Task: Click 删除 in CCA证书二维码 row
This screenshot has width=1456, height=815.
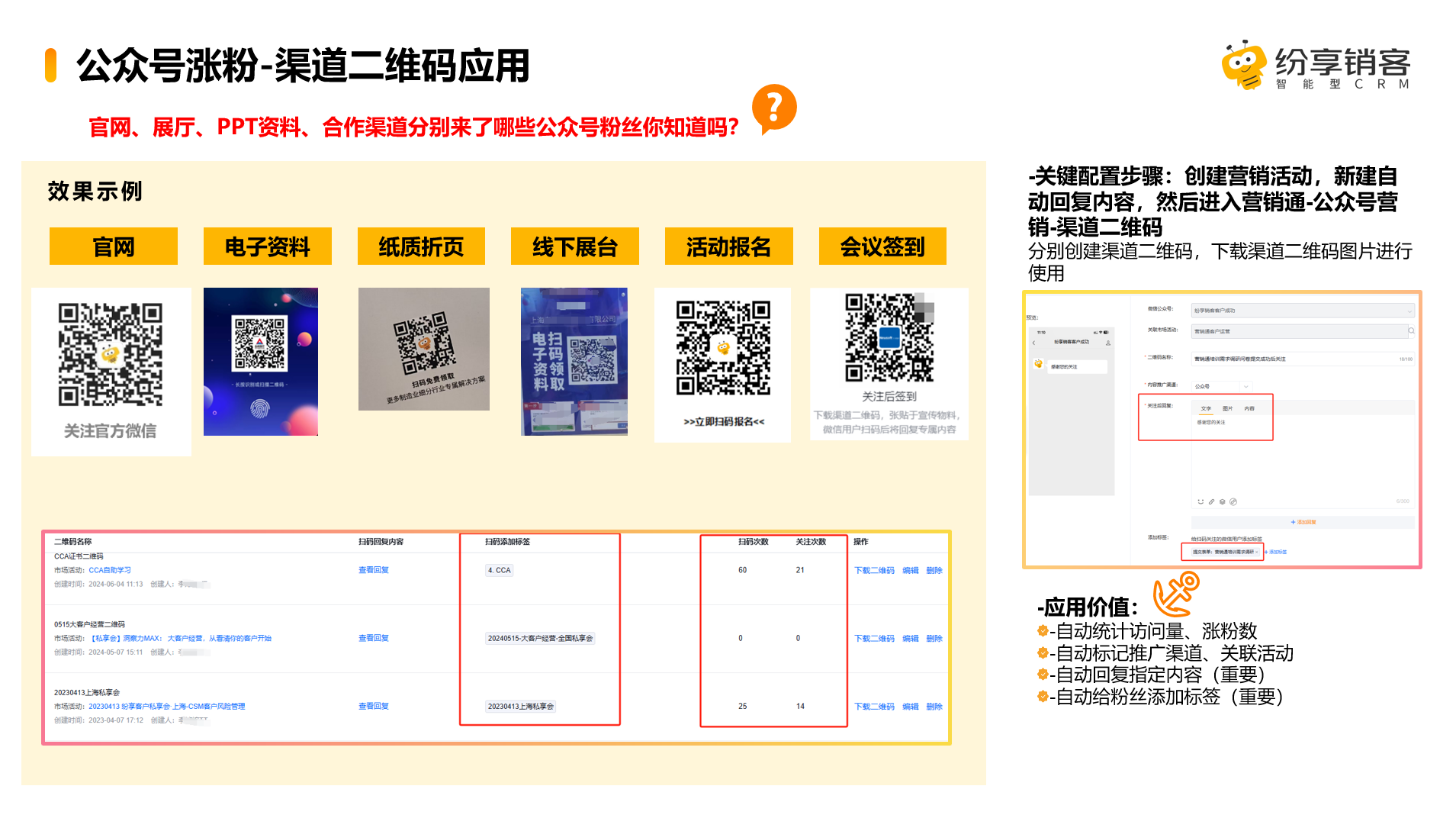Action: pyautogui.click(x=934, y=571)
